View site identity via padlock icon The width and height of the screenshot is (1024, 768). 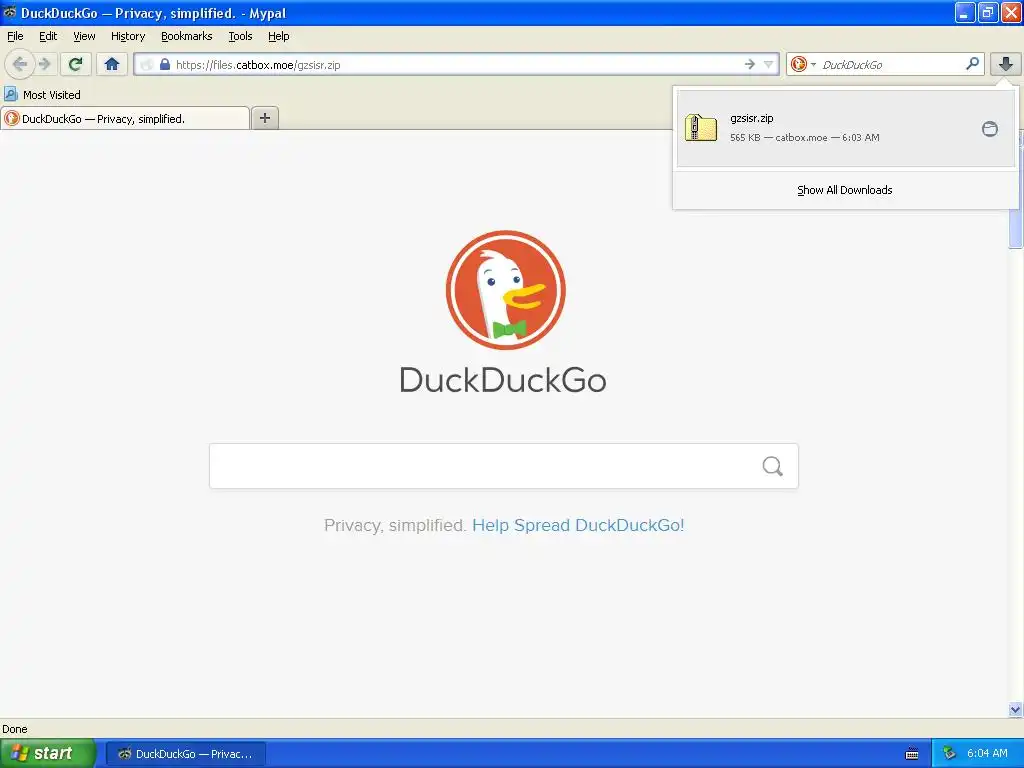click(165, 64)
